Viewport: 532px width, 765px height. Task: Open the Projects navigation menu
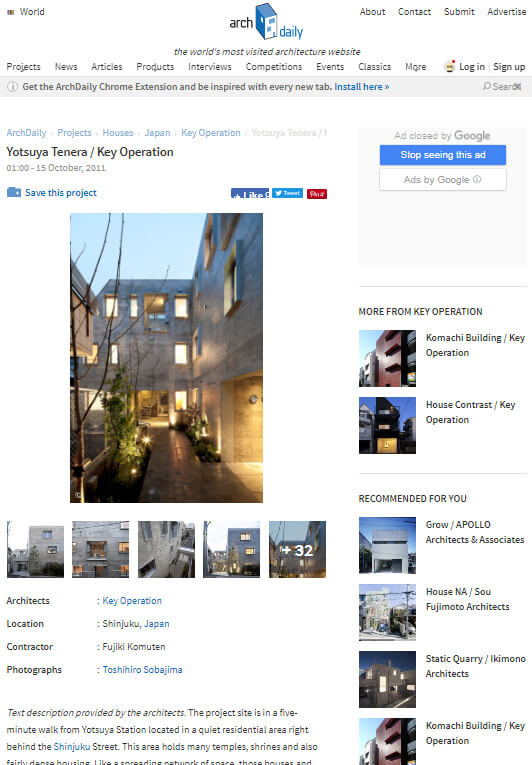click(x=23, y=67)
